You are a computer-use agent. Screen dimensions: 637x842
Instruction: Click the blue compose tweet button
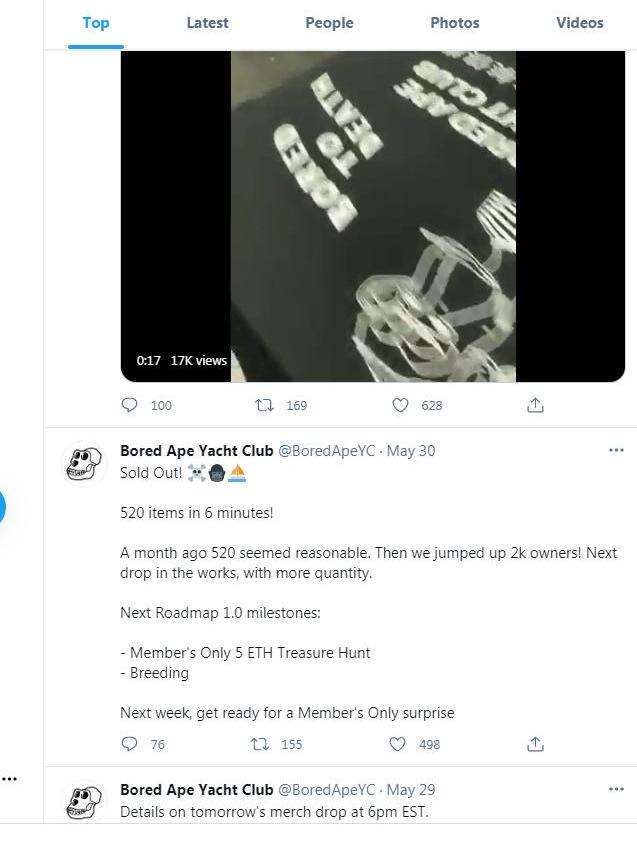tap(2, 507)
